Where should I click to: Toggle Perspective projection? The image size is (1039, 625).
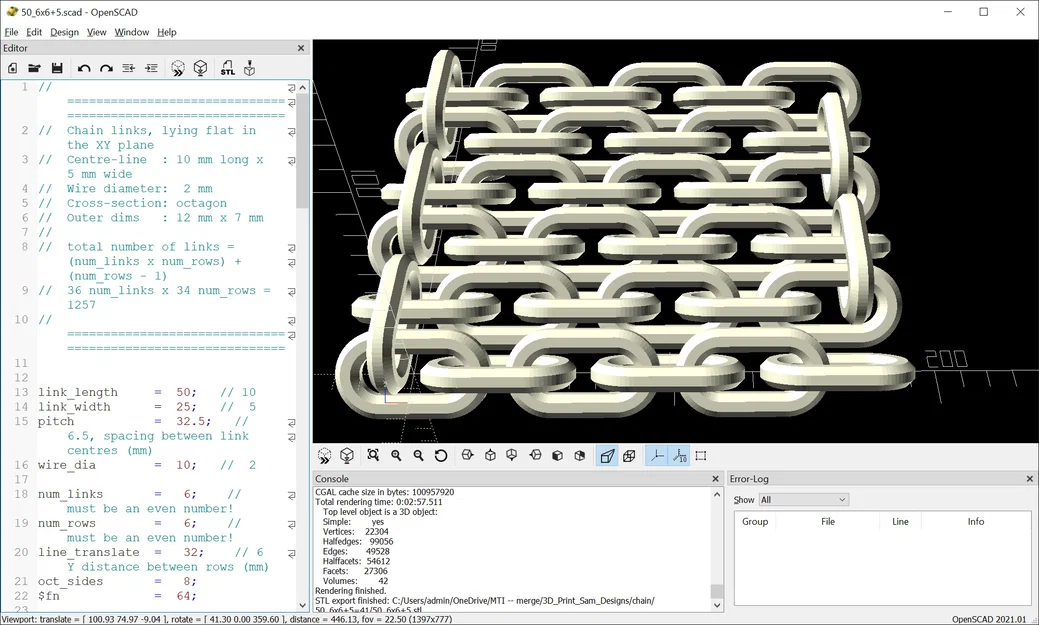(607, 455)
